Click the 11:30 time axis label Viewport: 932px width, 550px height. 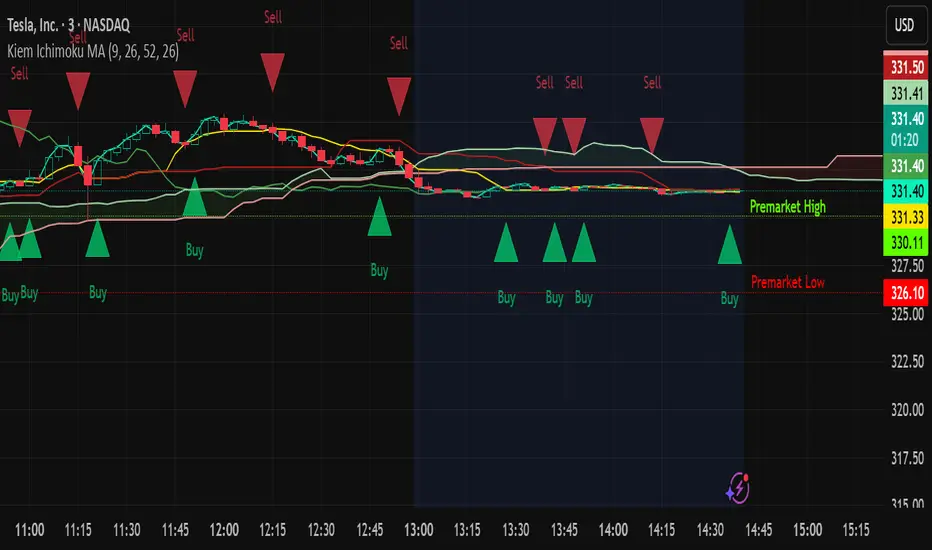(x=127, y=529)
